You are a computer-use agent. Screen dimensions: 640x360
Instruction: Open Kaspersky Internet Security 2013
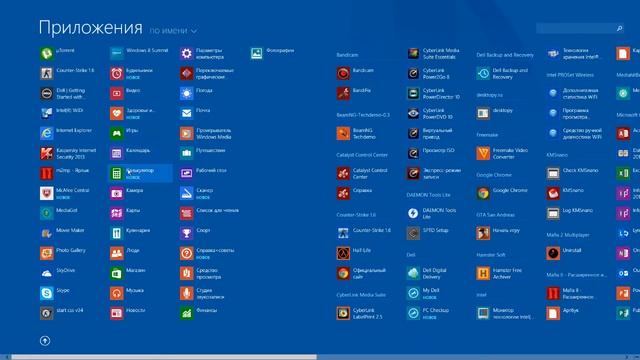[x=68, y=153]
